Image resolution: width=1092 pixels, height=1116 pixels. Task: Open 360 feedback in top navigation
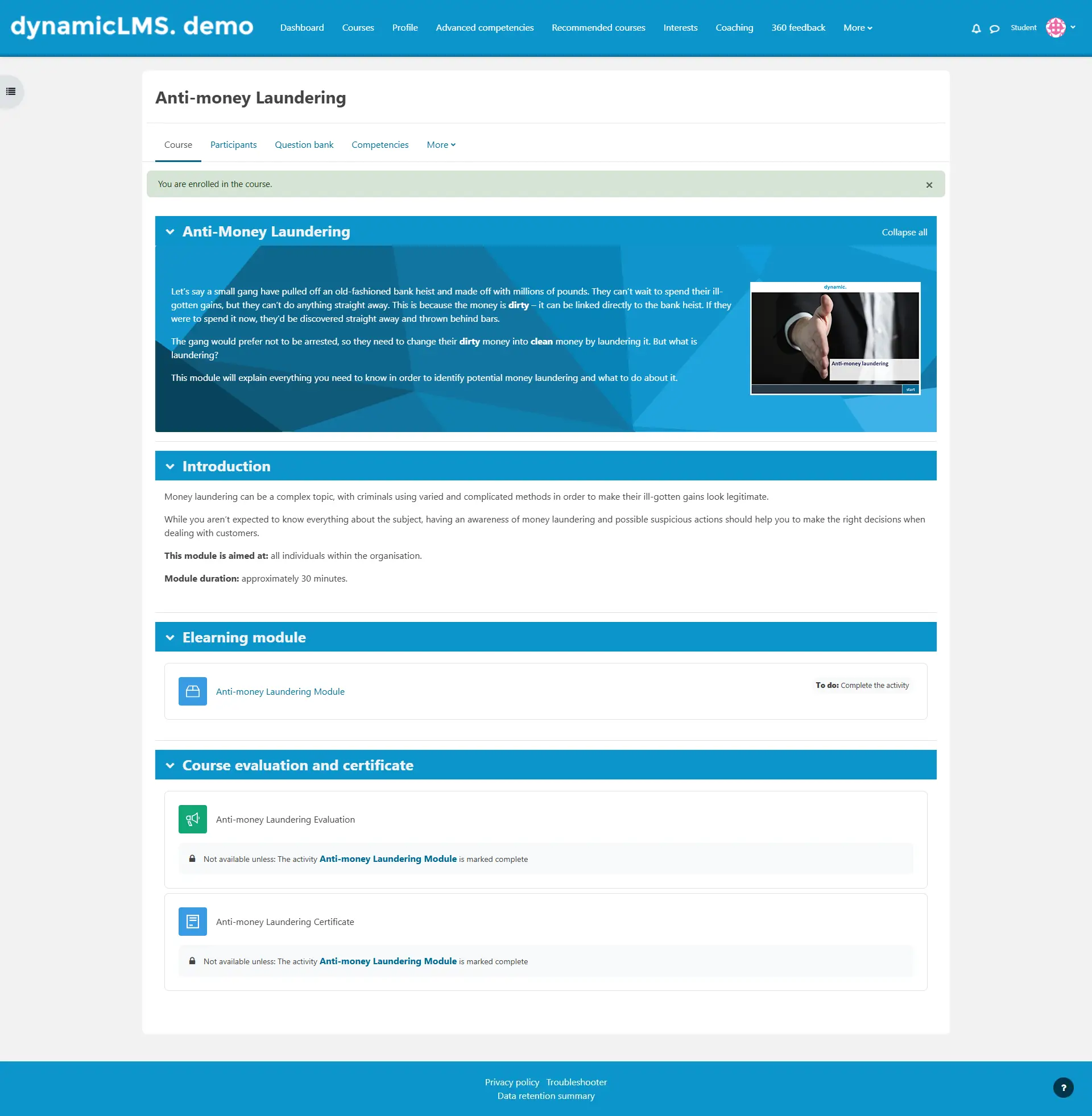[798, 27]
